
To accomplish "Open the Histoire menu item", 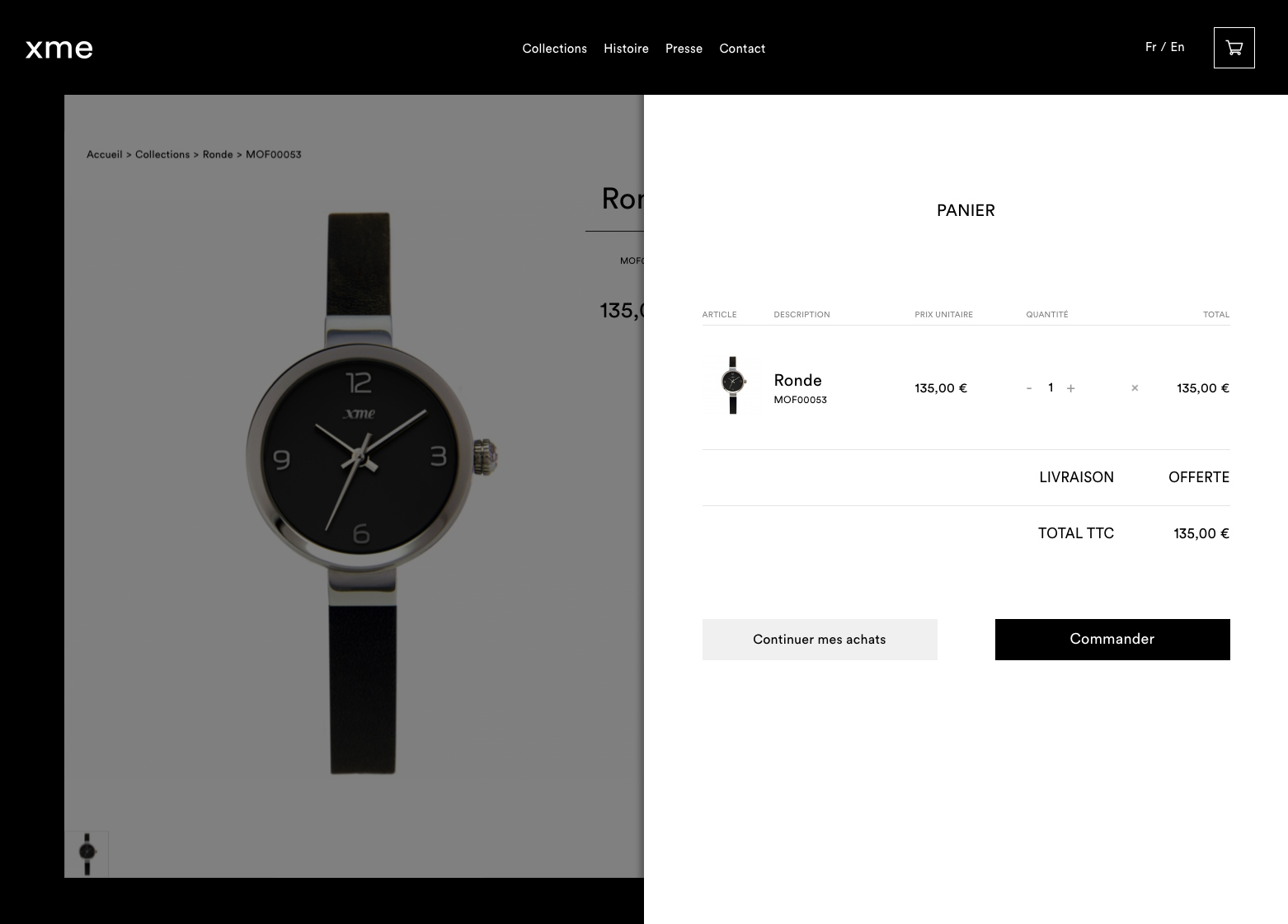I will pos(626,49).
